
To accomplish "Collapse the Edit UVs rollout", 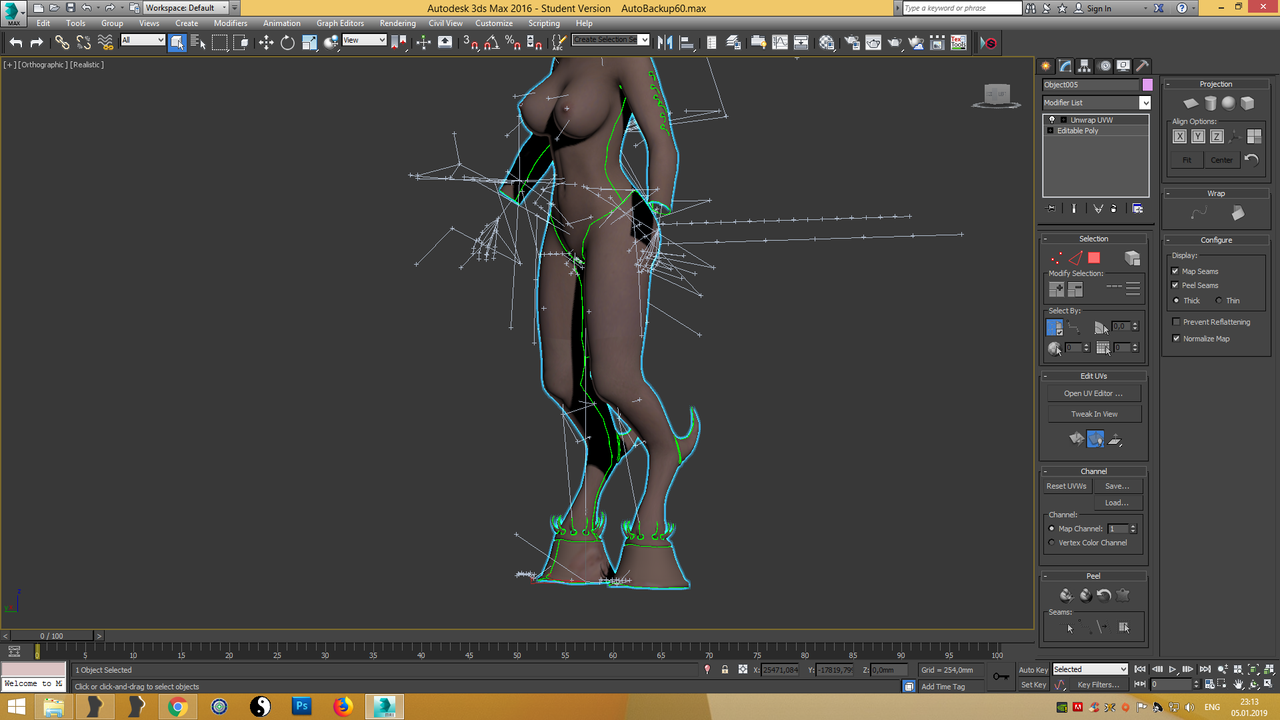I will coord(1094,376).
